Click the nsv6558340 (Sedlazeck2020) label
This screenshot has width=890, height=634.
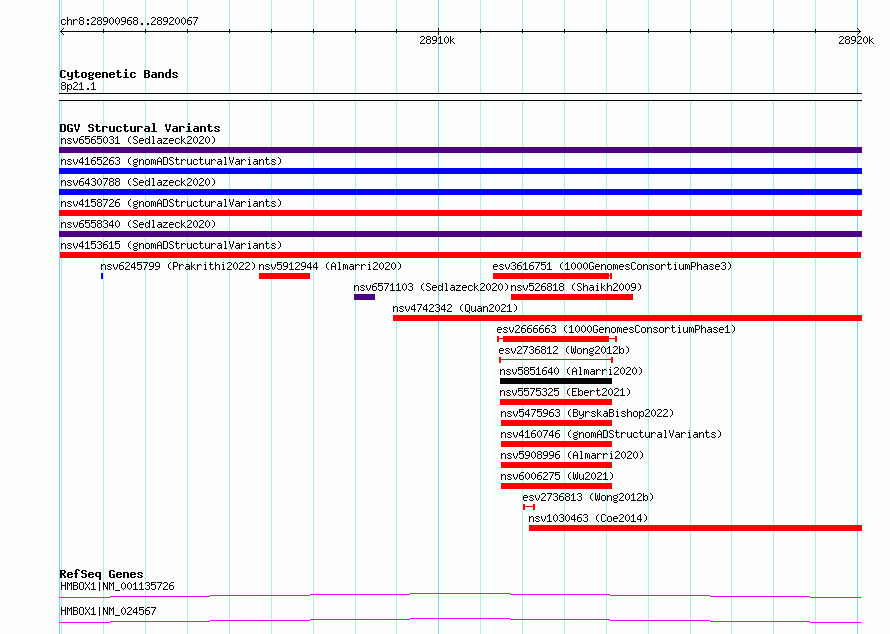coord(138,224)
